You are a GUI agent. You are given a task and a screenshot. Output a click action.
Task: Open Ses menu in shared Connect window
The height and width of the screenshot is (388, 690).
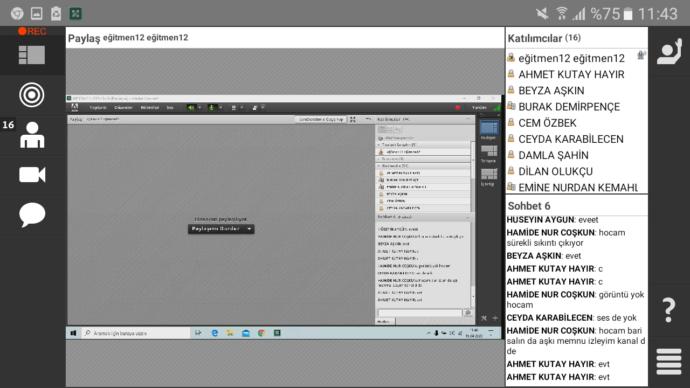point(170,107)
